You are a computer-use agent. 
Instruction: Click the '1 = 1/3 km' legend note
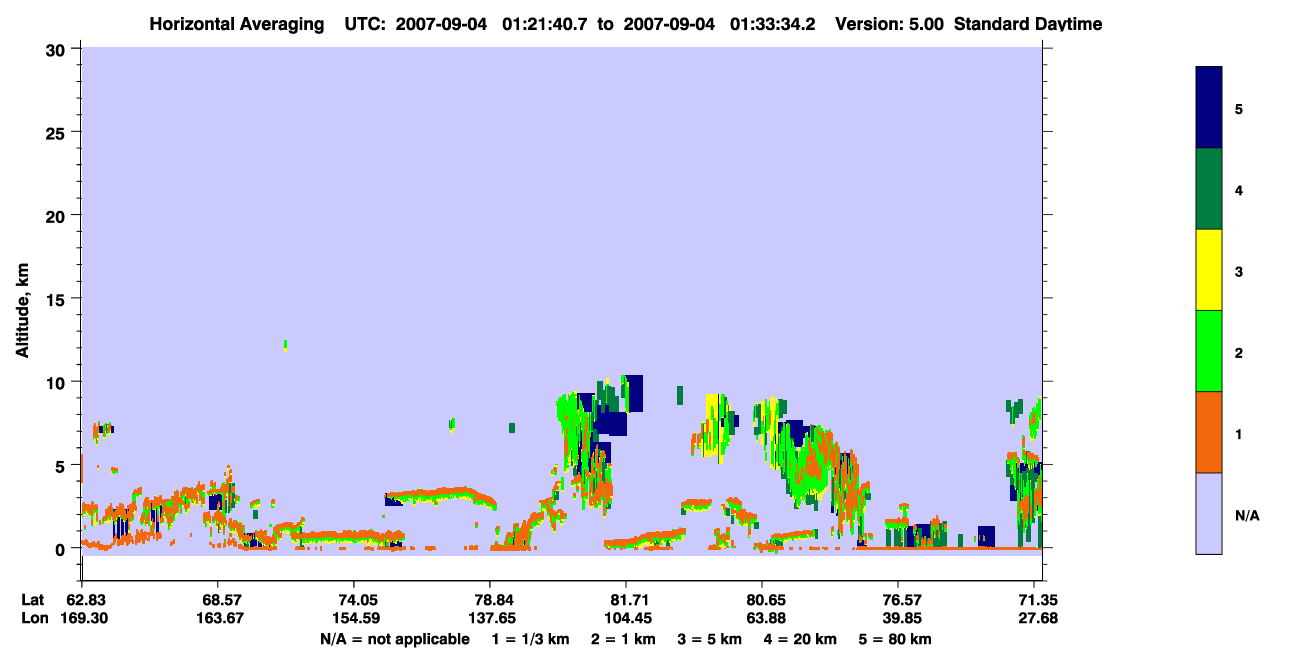point(531,639)
